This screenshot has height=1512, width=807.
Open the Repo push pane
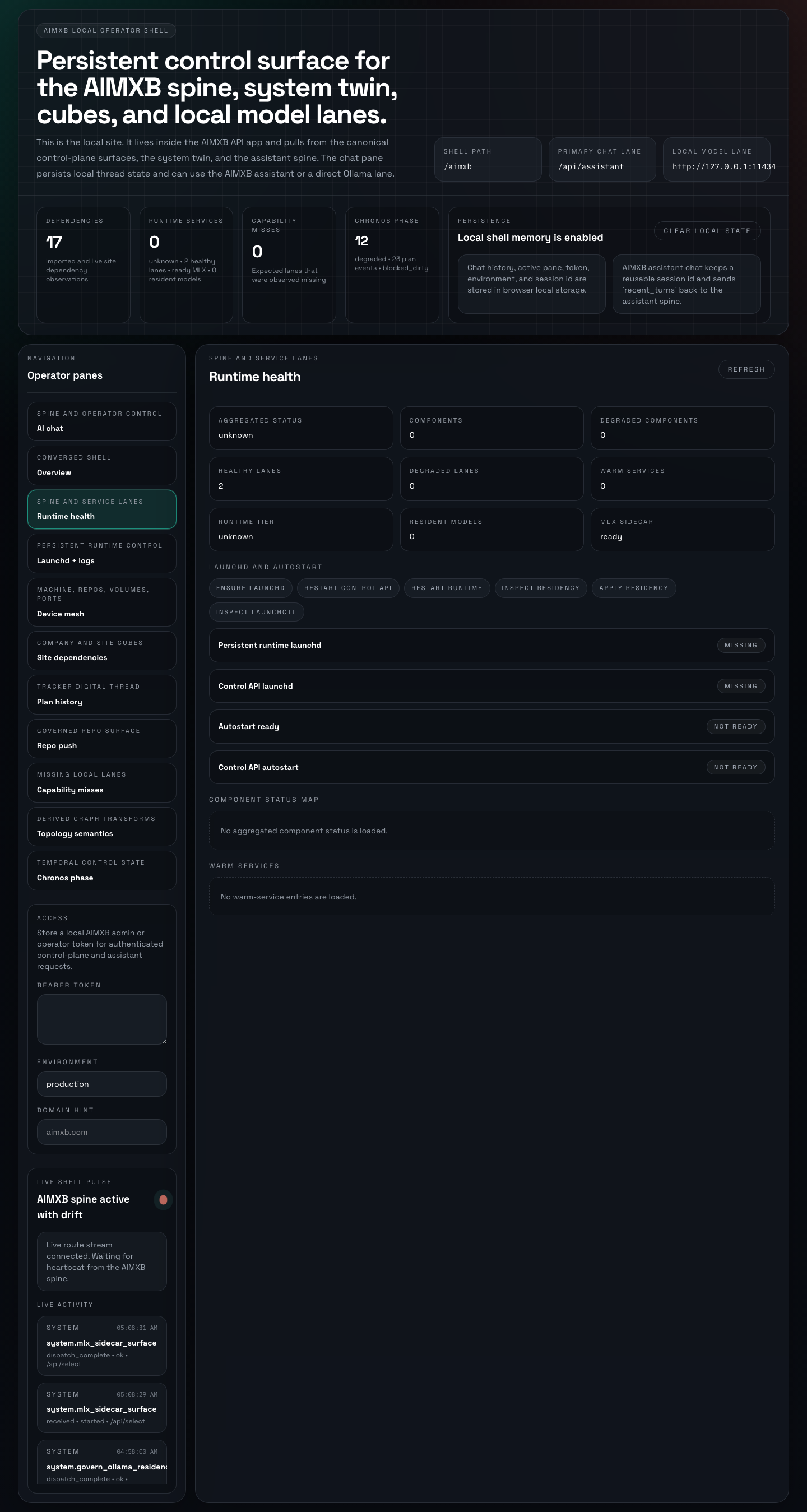[x=101, y=739]
